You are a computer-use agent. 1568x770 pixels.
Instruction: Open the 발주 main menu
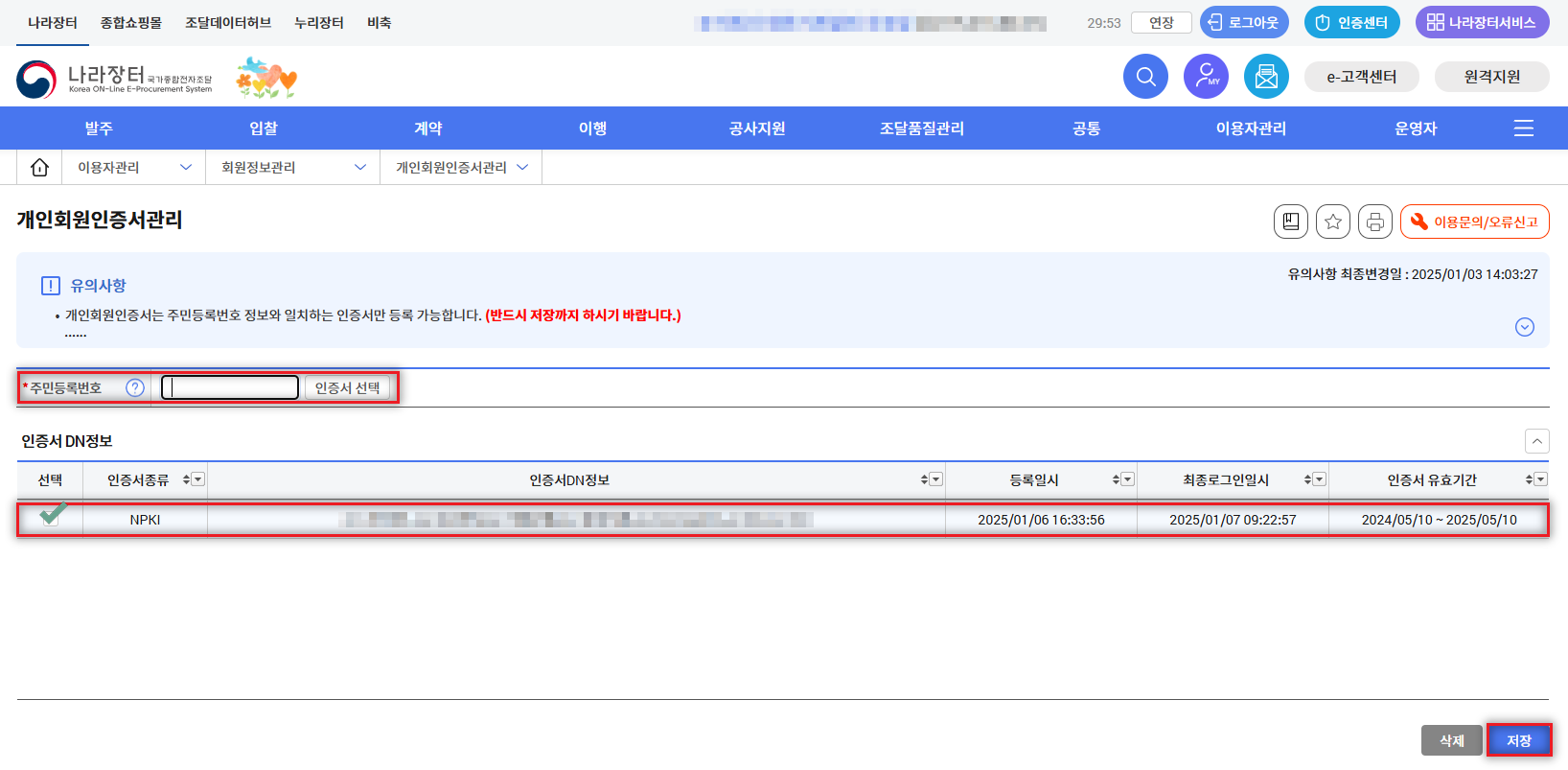pyautogui.click(x=99, y=128)
